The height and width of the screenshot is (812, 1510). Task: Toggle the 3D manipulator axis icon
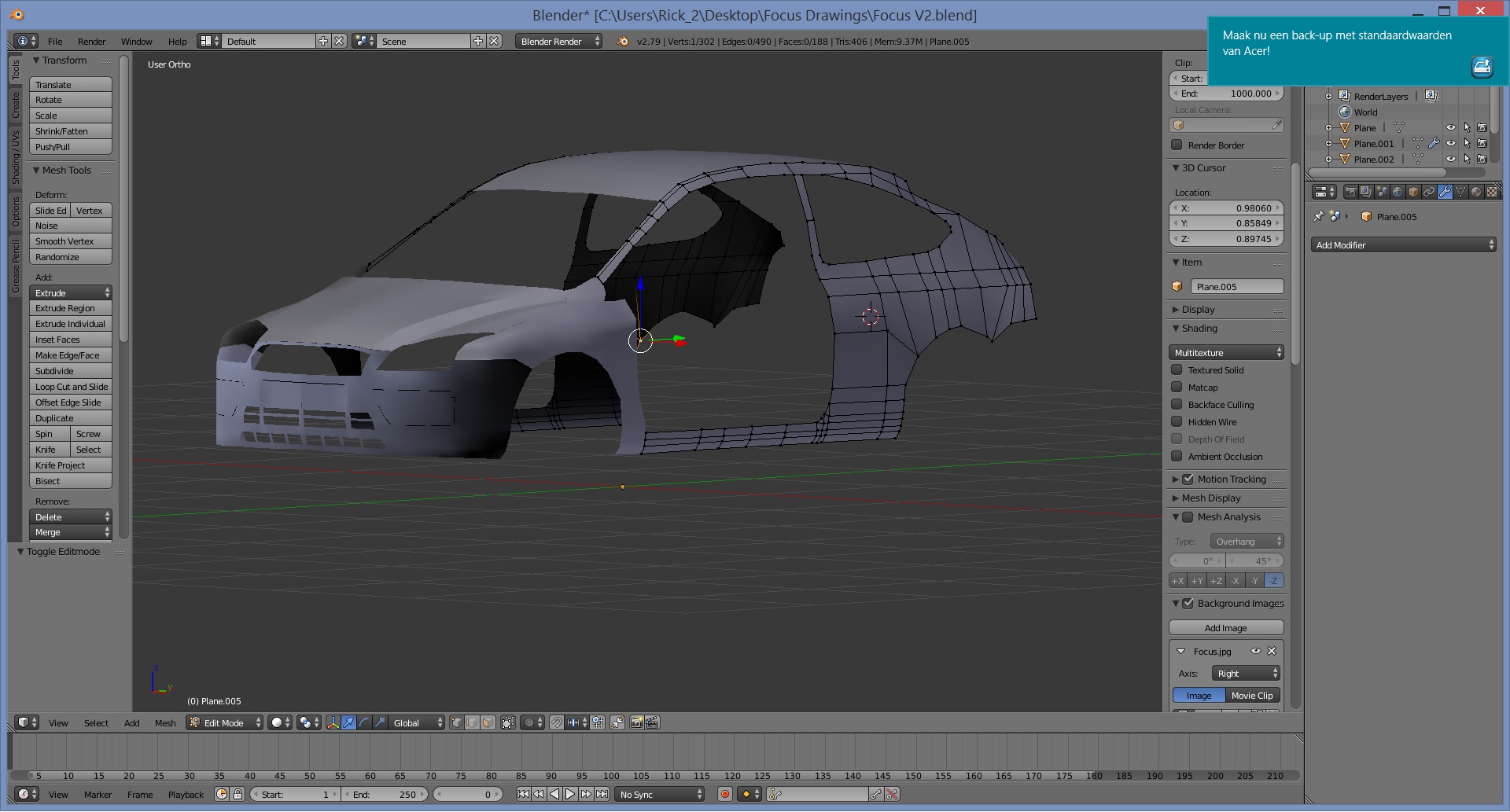(x=333, y=722)
